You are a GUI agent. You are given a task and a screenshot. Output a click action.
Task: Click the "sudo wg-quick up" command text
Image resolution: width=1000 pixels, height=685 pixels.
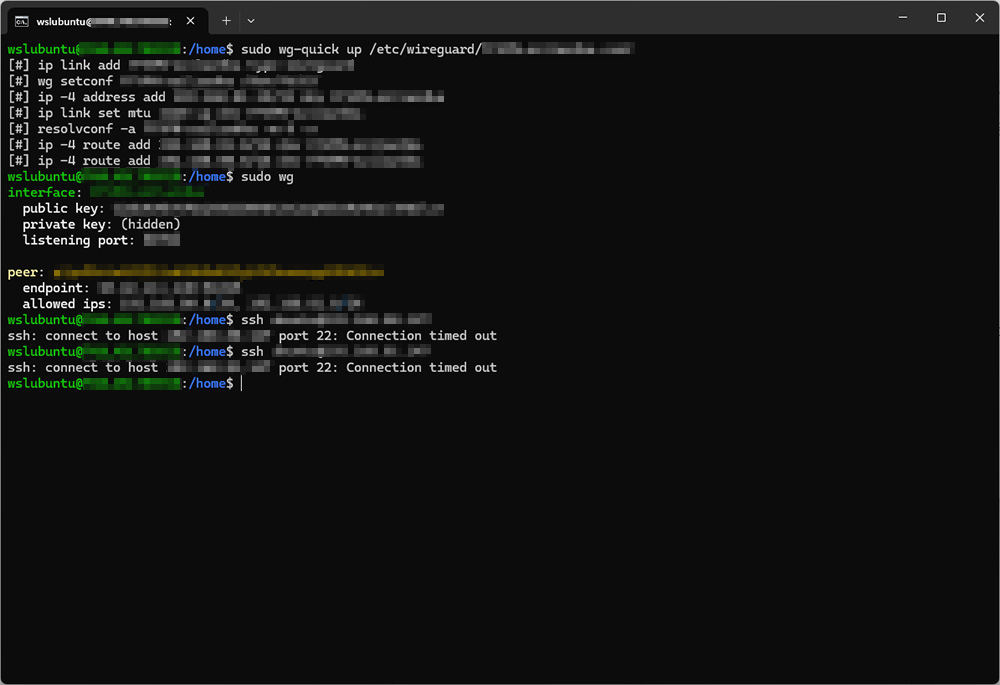301,49
